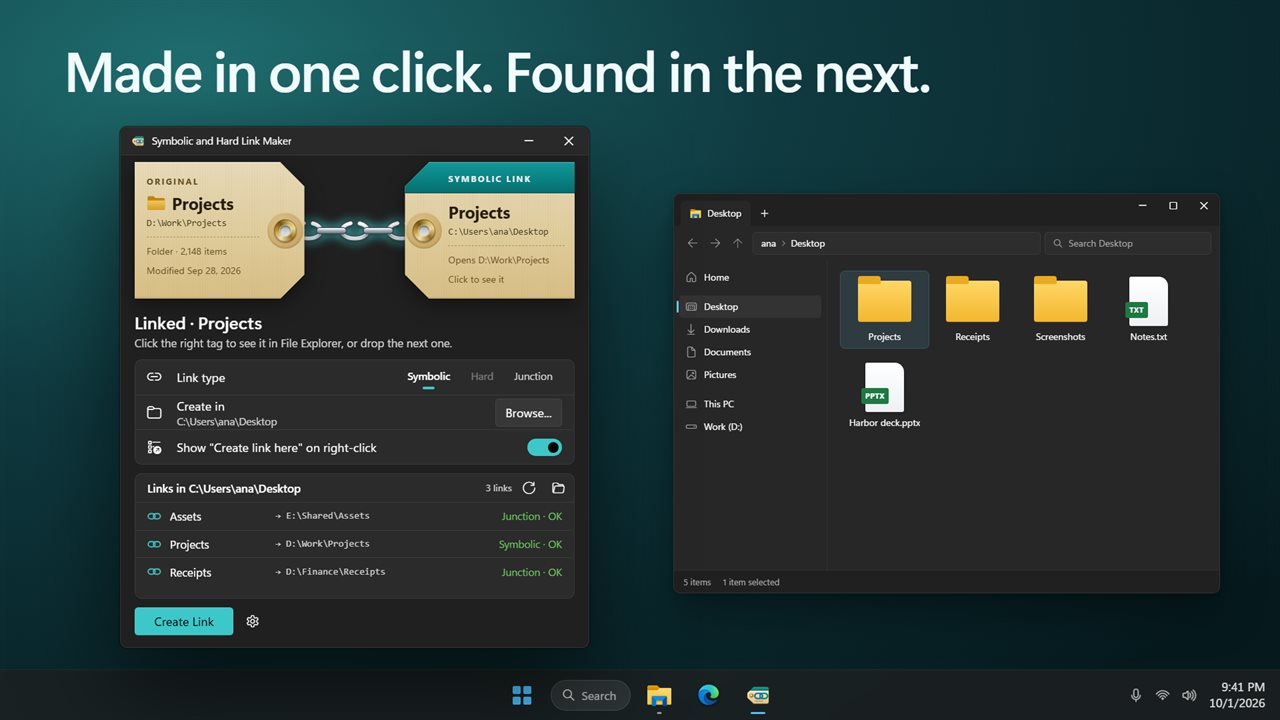Screen dimensions: 1280x720
Task: Switch link type to Hard
Action: [482, 377]
